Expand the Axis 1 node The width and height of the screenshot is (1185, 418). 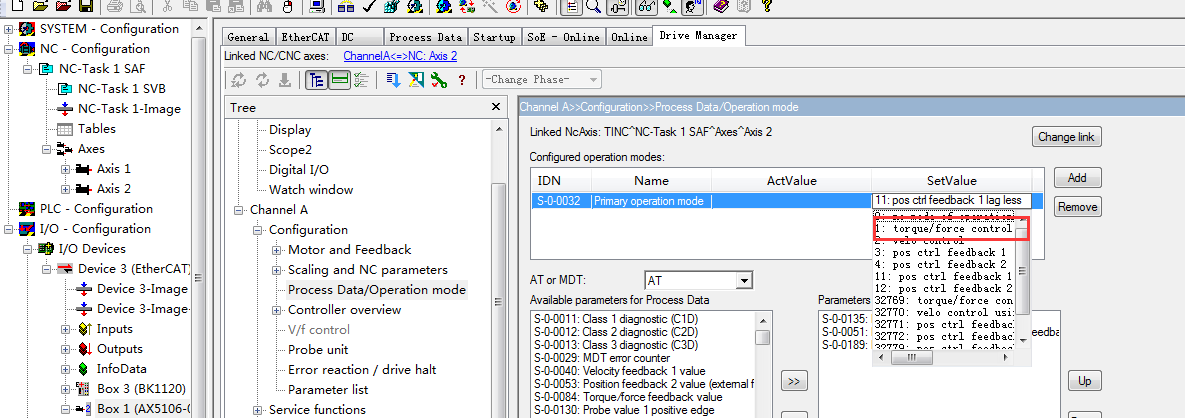click(66, 169)
